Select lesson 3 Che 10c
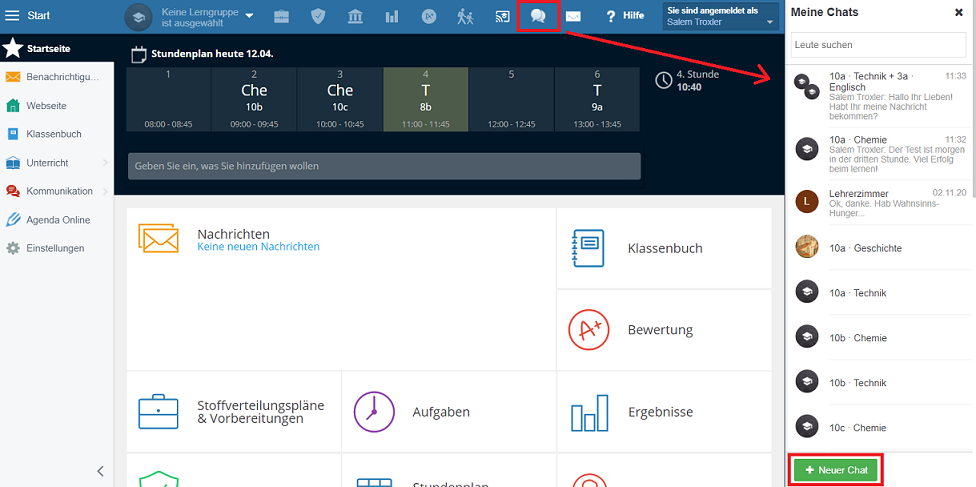The height and width of the screenshot is (487, 976). coord(340,100)
